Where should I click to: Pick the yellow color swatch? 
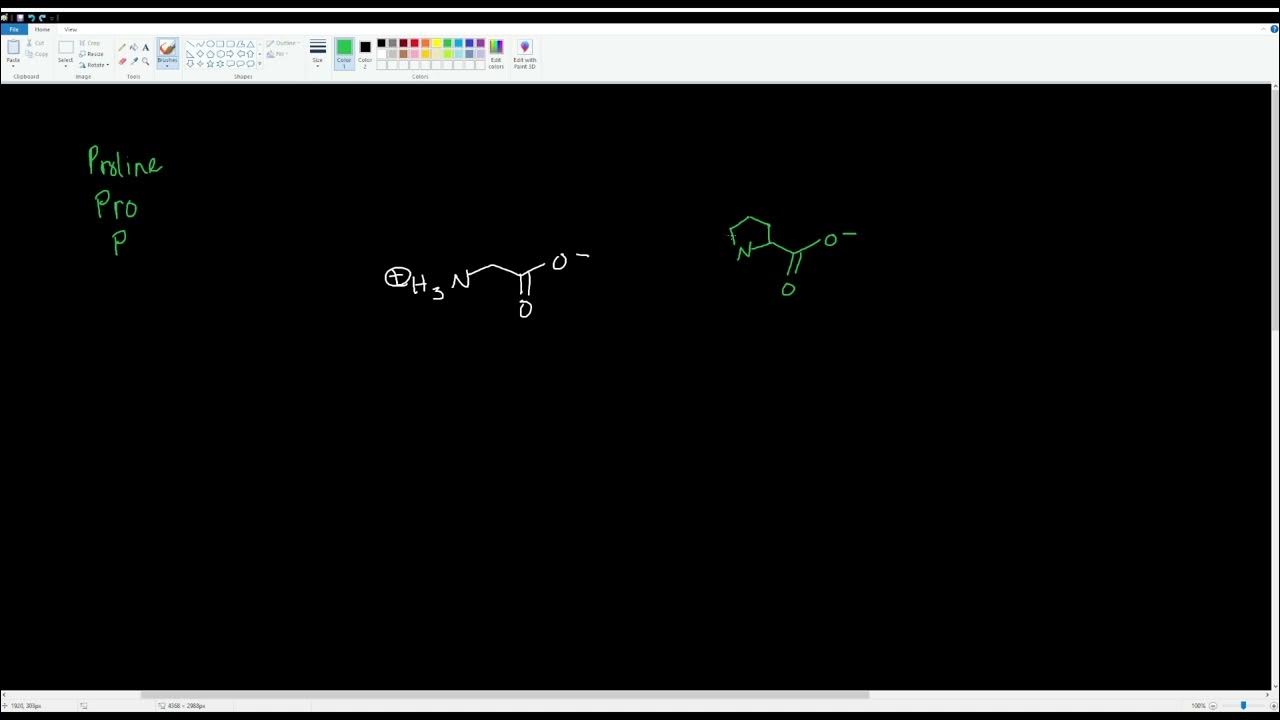436,43
